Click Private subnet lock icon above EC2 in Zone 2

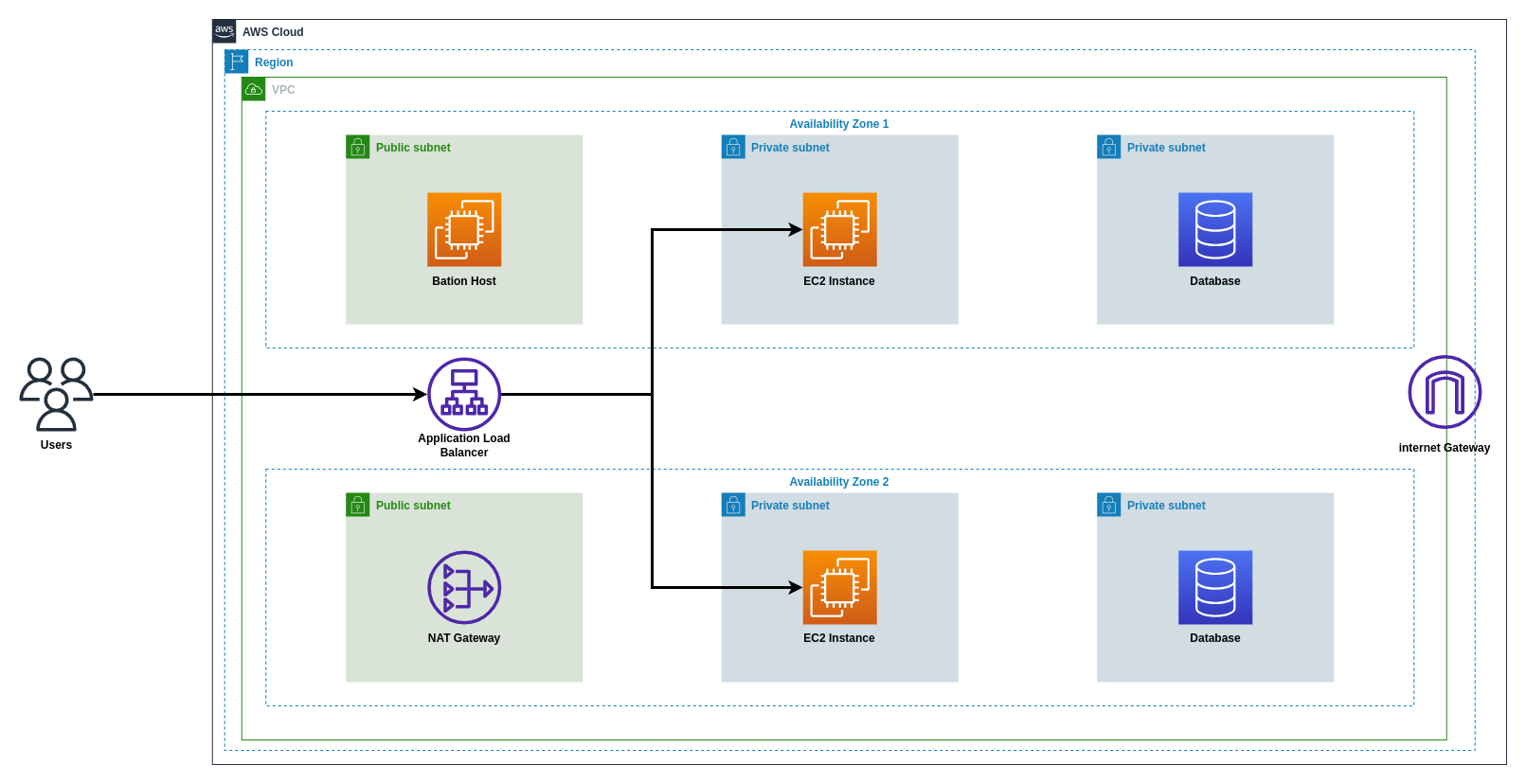(x=733, y=505)
